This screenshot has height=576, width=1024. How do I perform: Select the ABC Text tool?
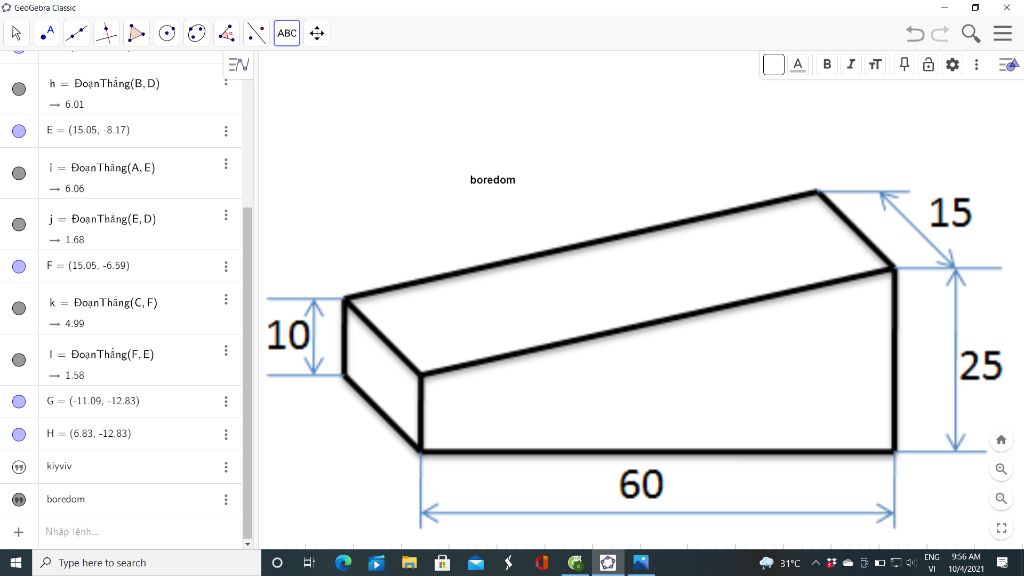tap(287, 33)
